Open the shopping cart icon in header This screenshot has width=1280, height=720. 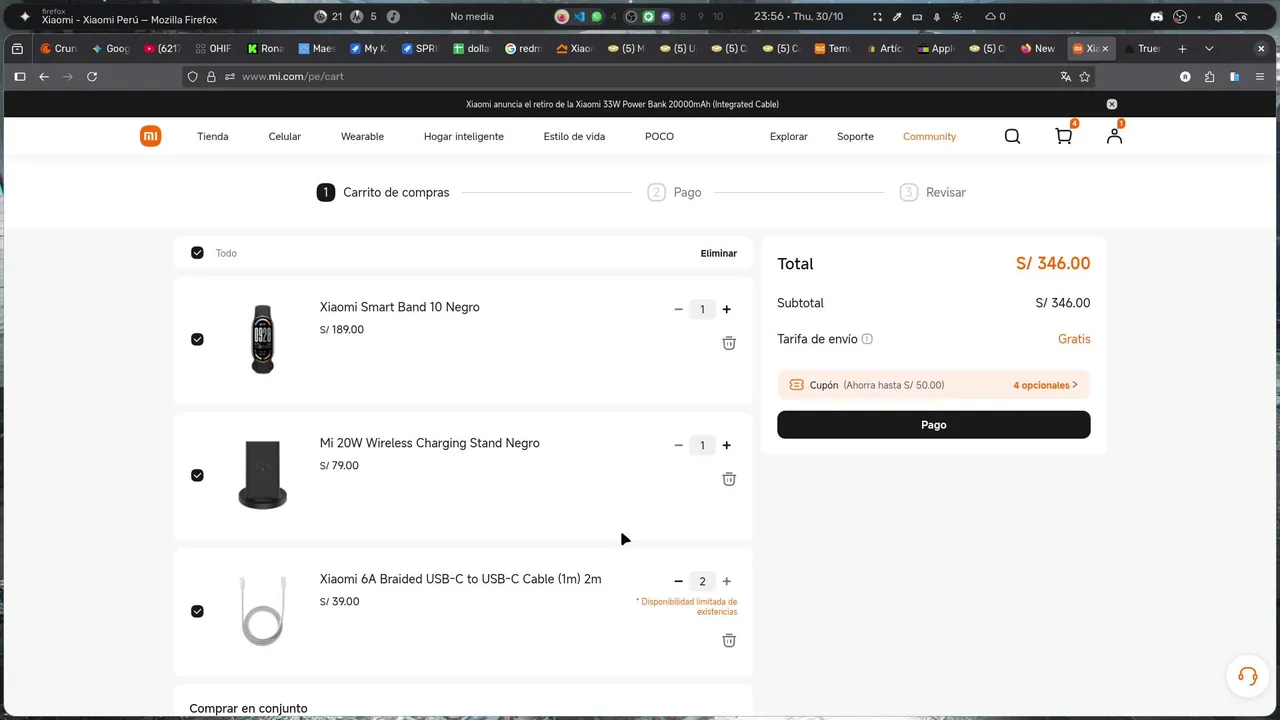coord(1064,136)
